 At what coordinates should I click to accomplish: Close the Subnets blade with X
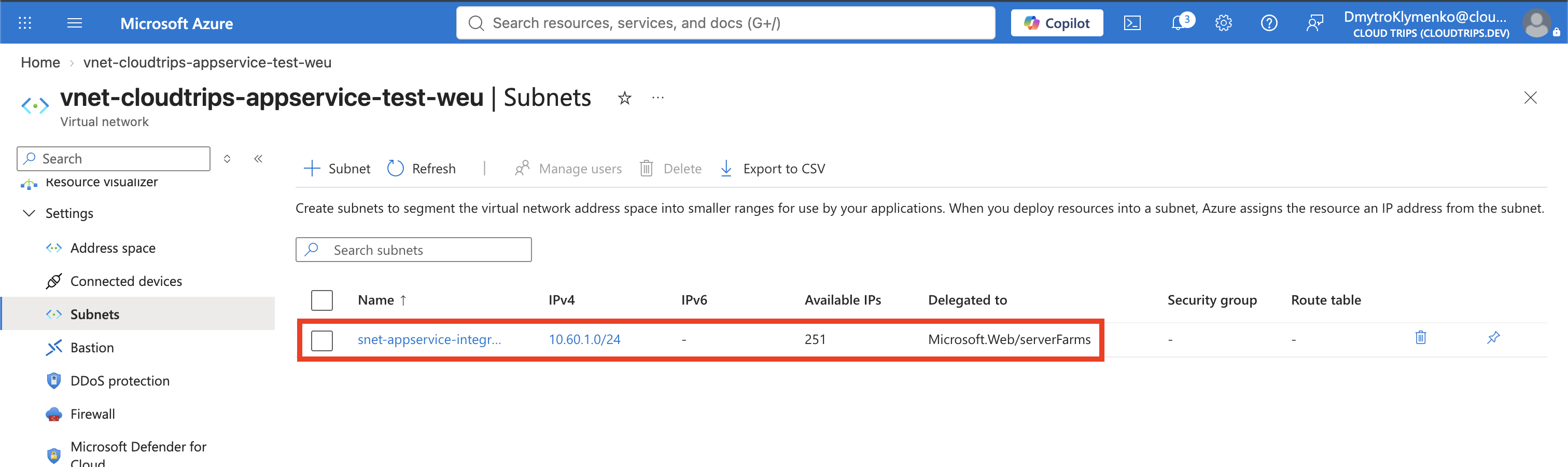coord(1530,98)
